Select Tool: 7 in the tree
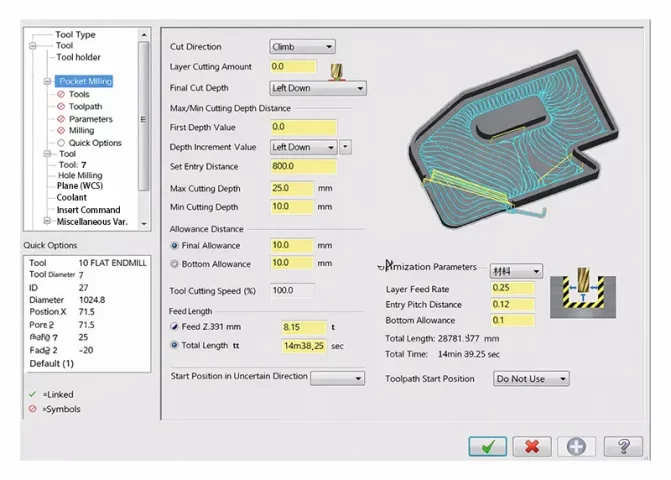Screen dimensions: 671x480 click(72, 165)
